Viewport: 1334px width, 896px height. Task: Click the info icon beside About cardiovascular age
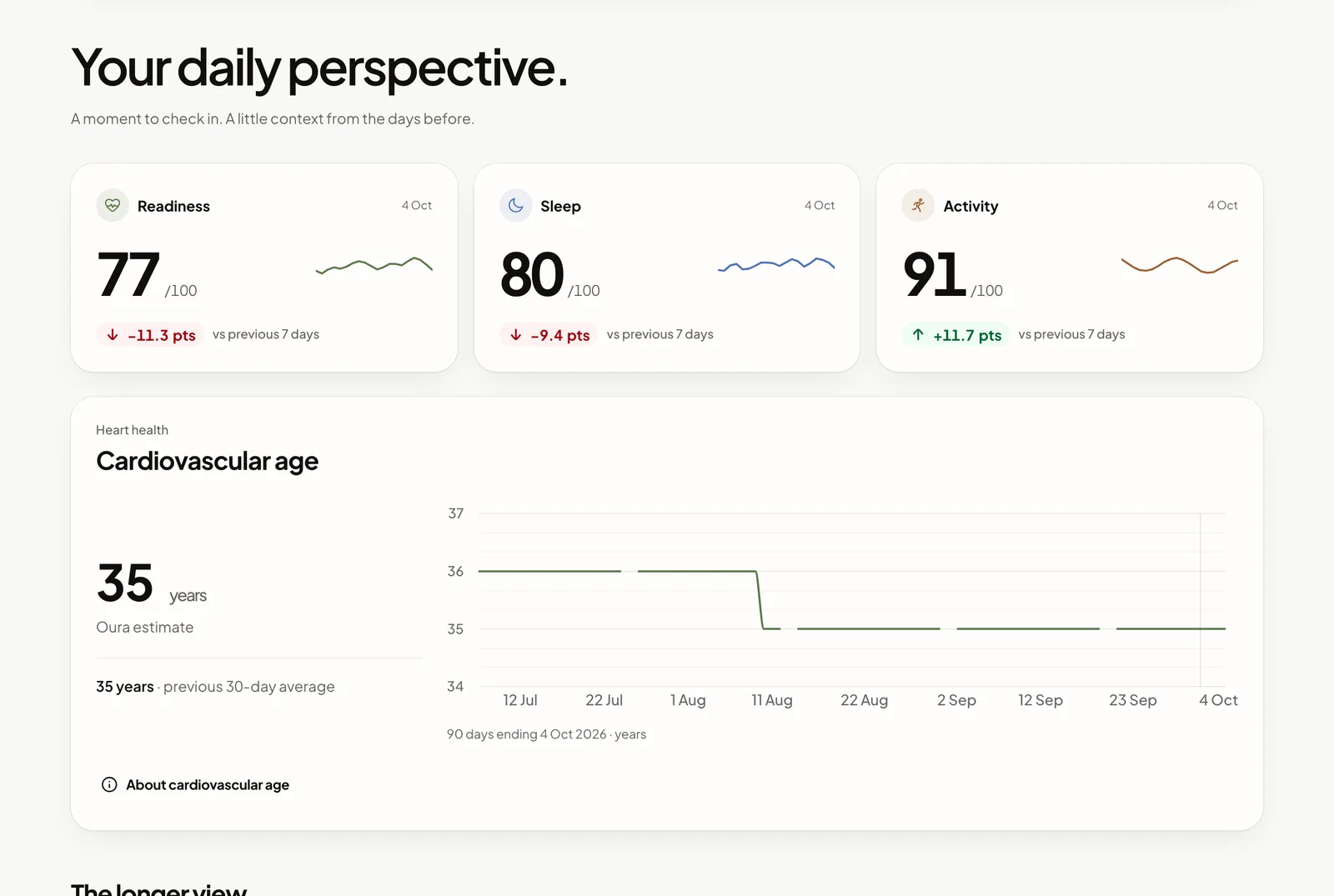click(109, 784)
